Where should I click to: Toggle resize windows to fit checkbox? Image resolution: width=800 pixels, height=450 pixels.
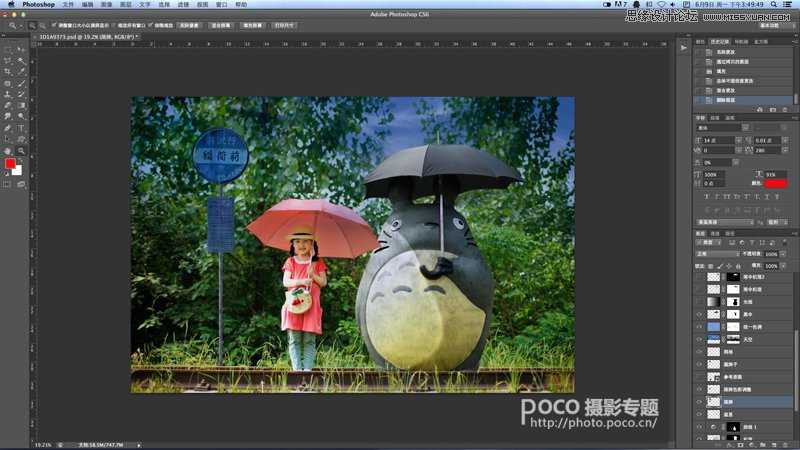54,25
